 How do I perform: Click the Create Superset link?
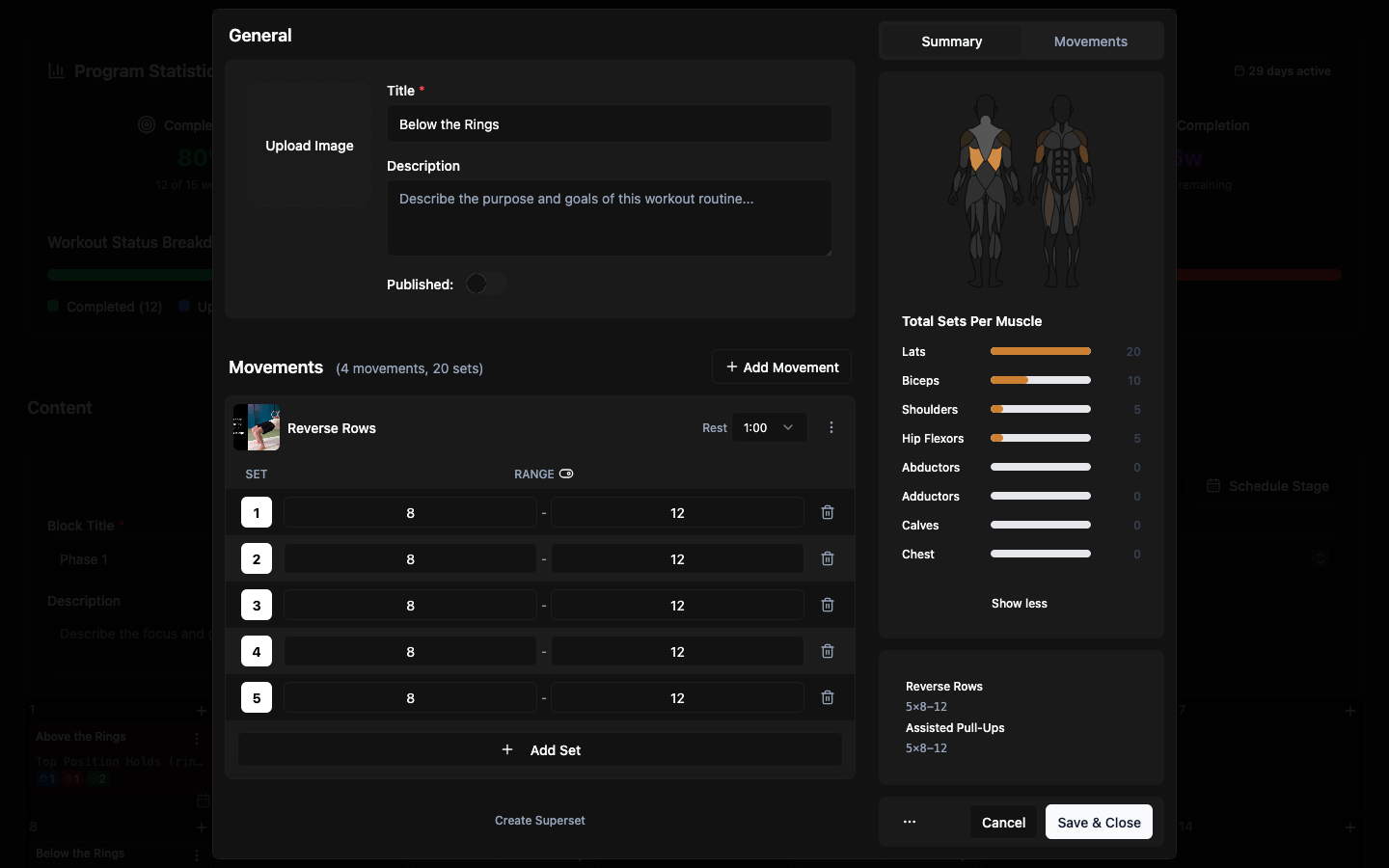539,821
